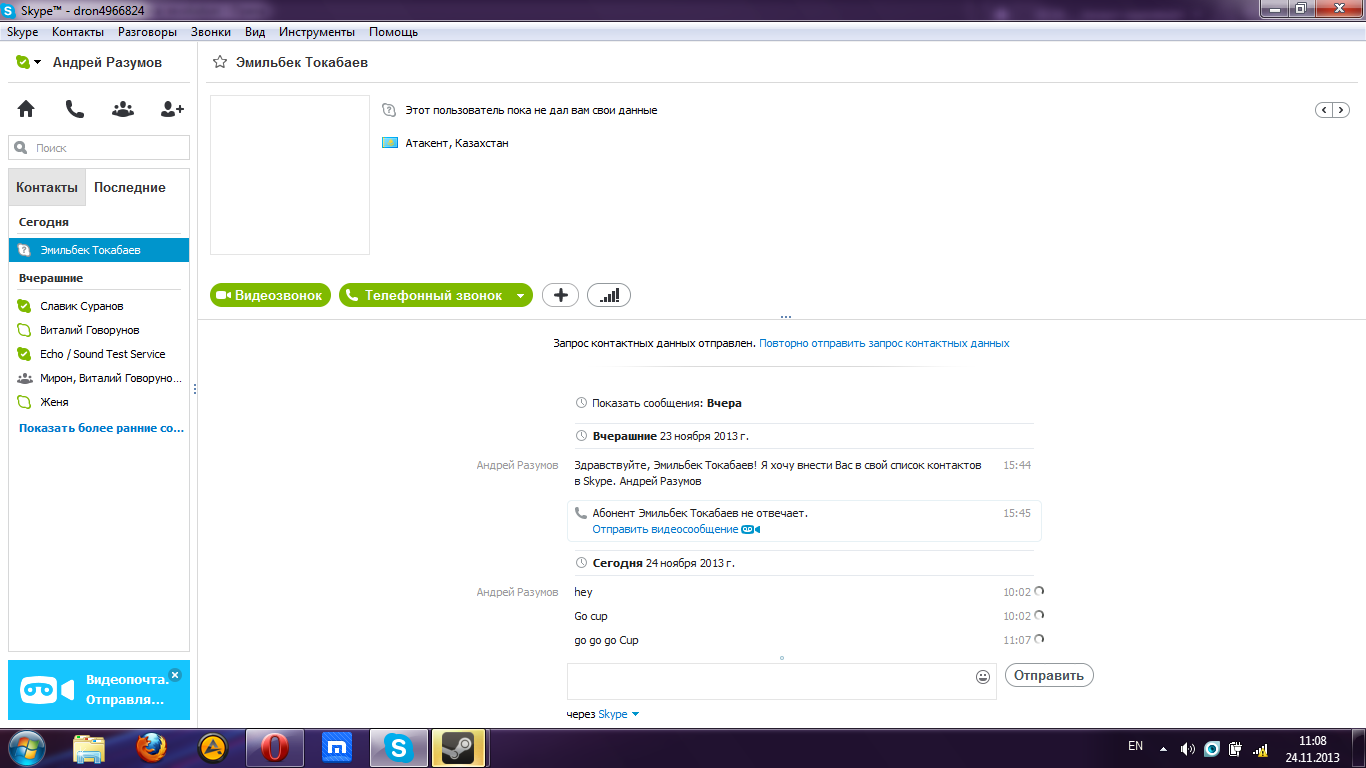The image size is (1366, 768).
Task: Open Steam from the taskbar
Action: pyautogui.click(x=458, y=747)
